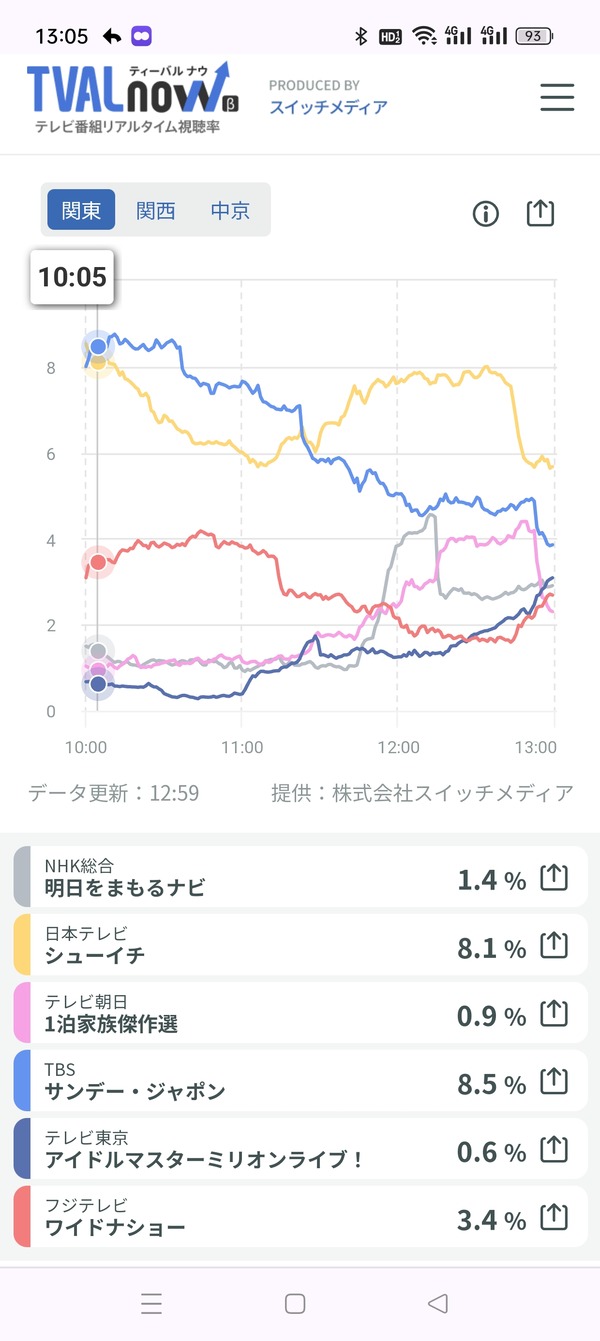Image resolution: width=600 pixels, height=1341 pixels.
Task: Share the NHK総合 program rating
Action: pyautogui.click(x=554, y=878)
